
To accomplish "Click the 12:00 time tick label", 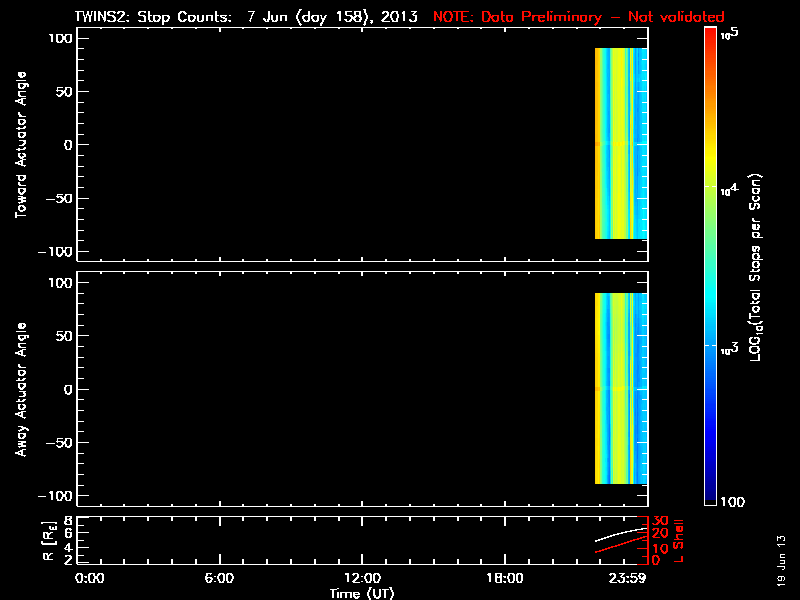I will [362, 578].
